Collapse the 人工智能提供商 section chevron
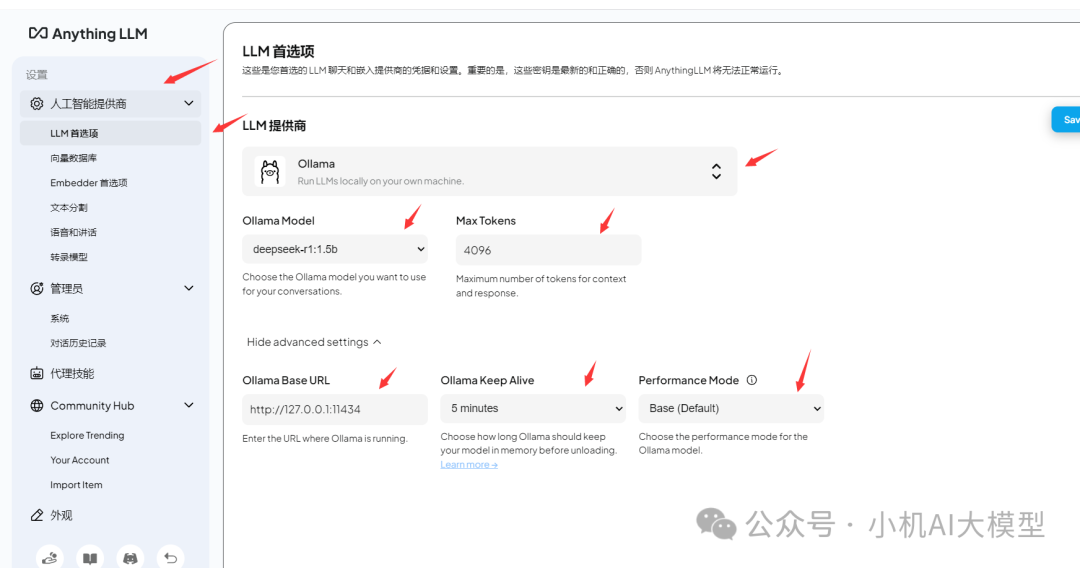Viewport: 1080px width, 568px height. pos(189,103)
